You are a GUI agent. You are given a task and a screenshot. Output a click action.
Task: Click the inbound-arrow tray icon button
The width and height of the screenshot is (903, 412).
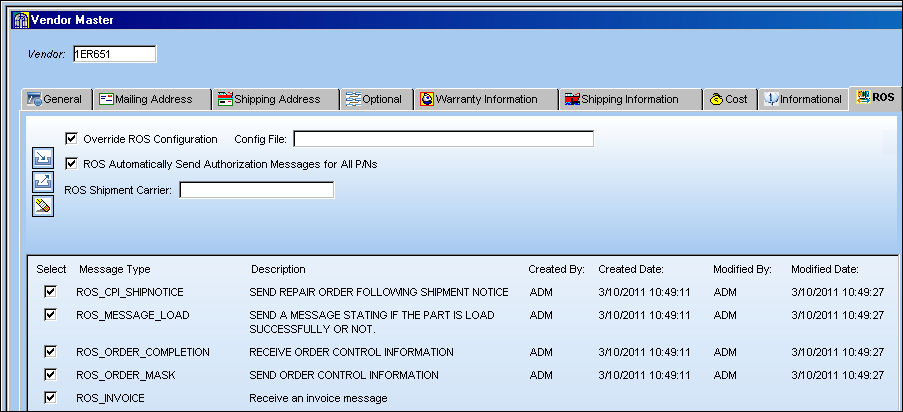click(x=43, y=158)
